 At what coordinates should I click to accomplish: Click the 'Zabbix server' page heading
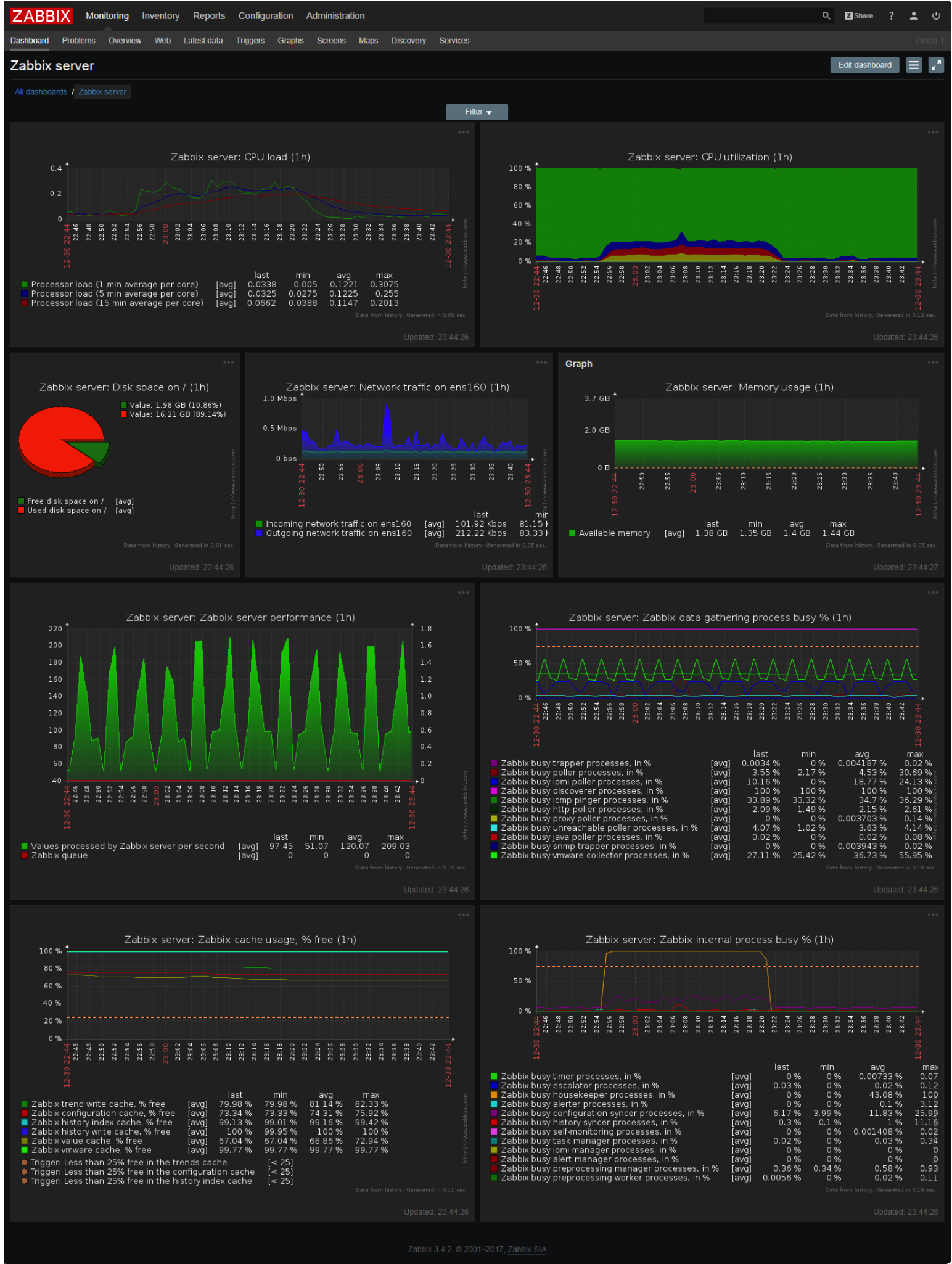(52, 65)
